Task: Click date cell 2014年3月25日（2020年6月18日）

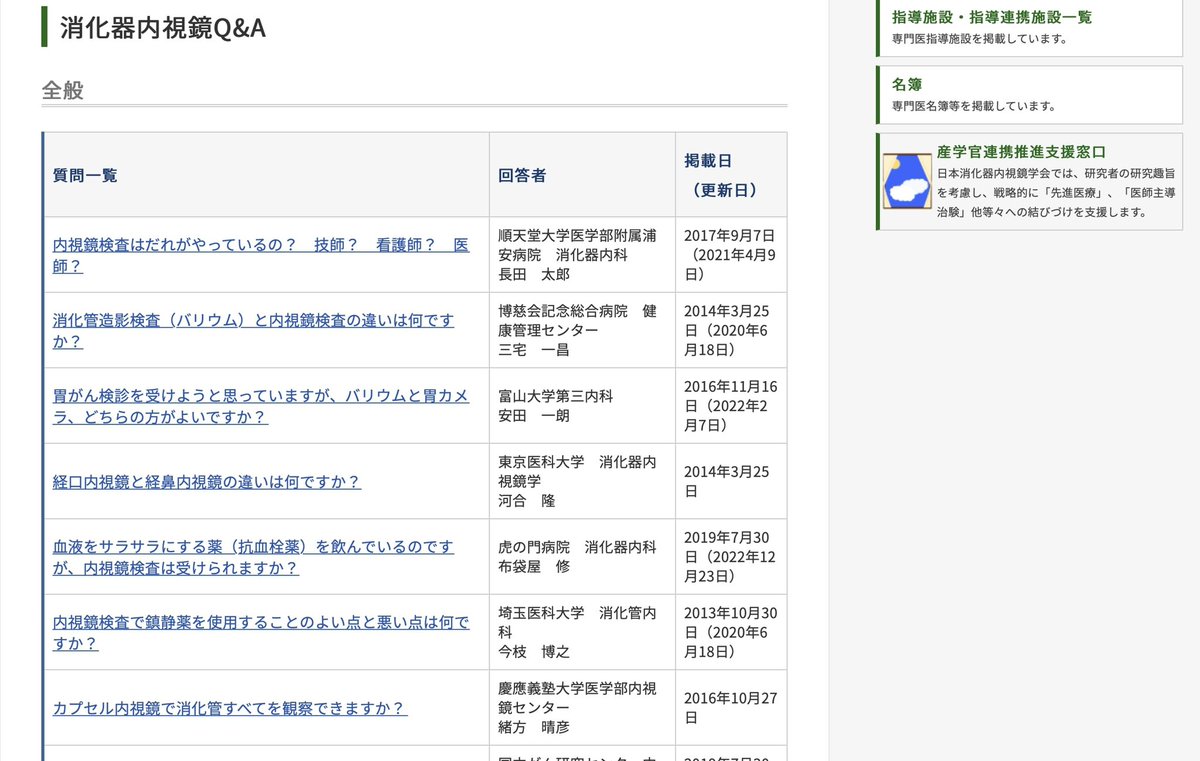Action: (x=731, y=330)
